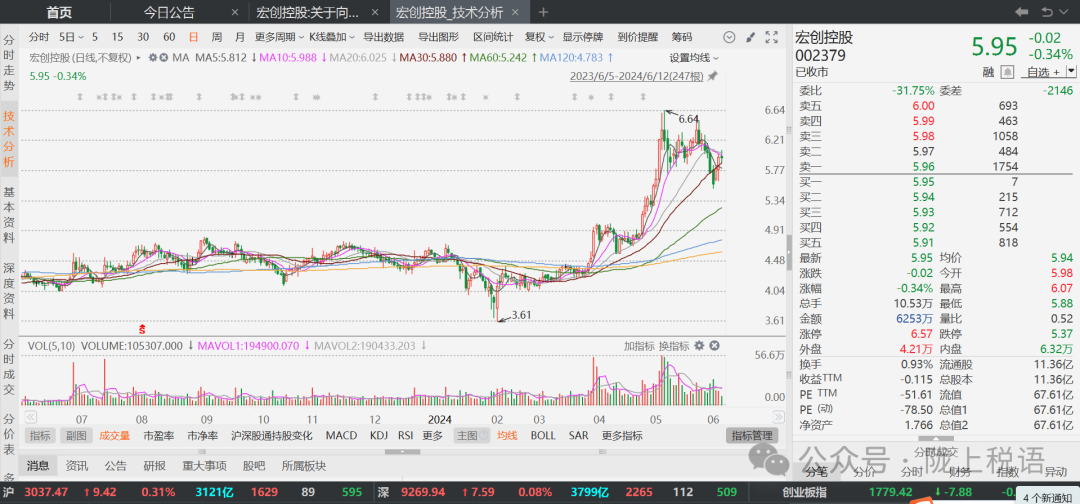Click the pin icon beside date range
Viewport: 1080px width, 504px height.
pos(712,76)
